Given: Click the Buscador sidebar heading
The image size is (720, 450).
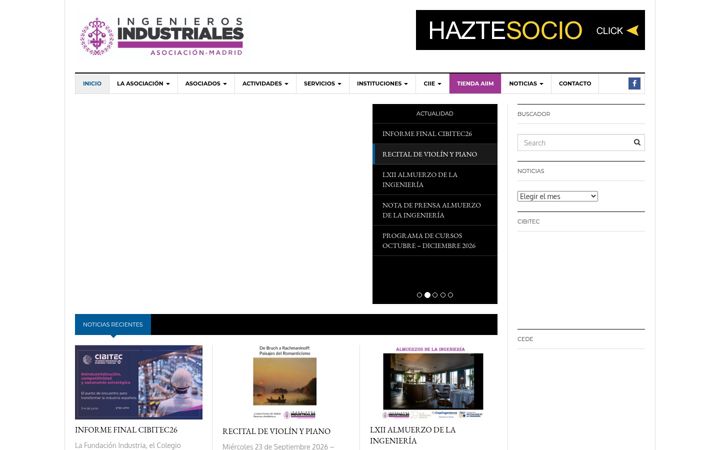Looking at the screenshot, I should [x=534, y=114].
